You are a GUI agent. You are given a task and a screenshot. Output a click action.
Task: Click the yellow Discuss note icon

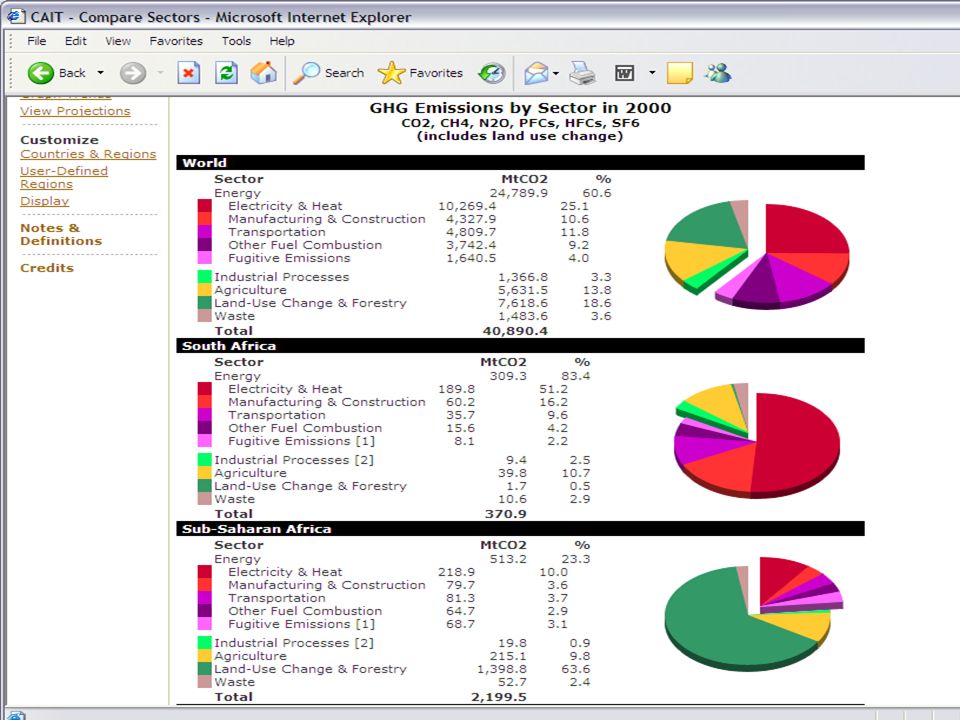pyautogui.click(x=680, y=73)
